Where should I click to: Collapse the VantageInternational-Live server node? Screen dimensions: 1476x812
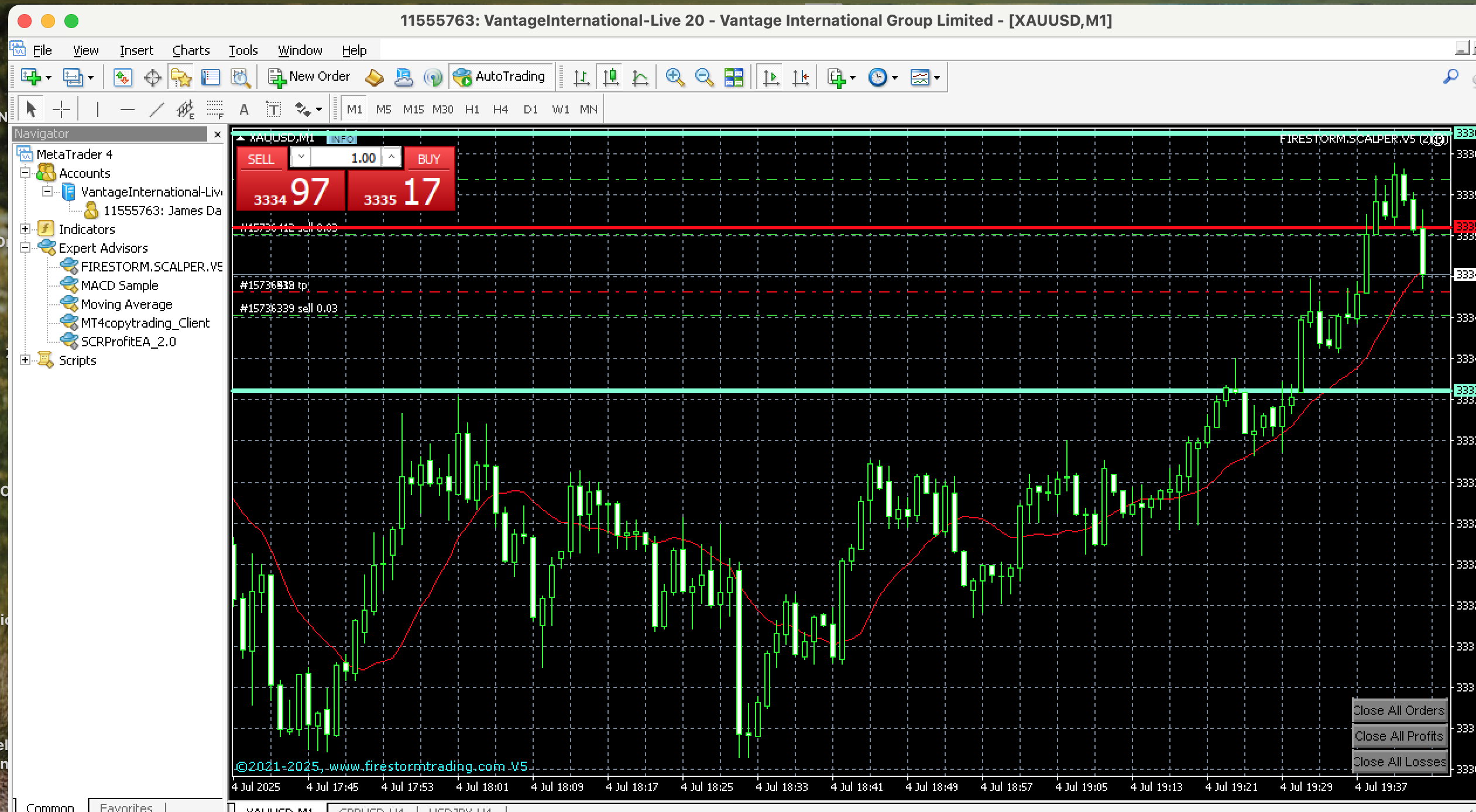[47, 191]
